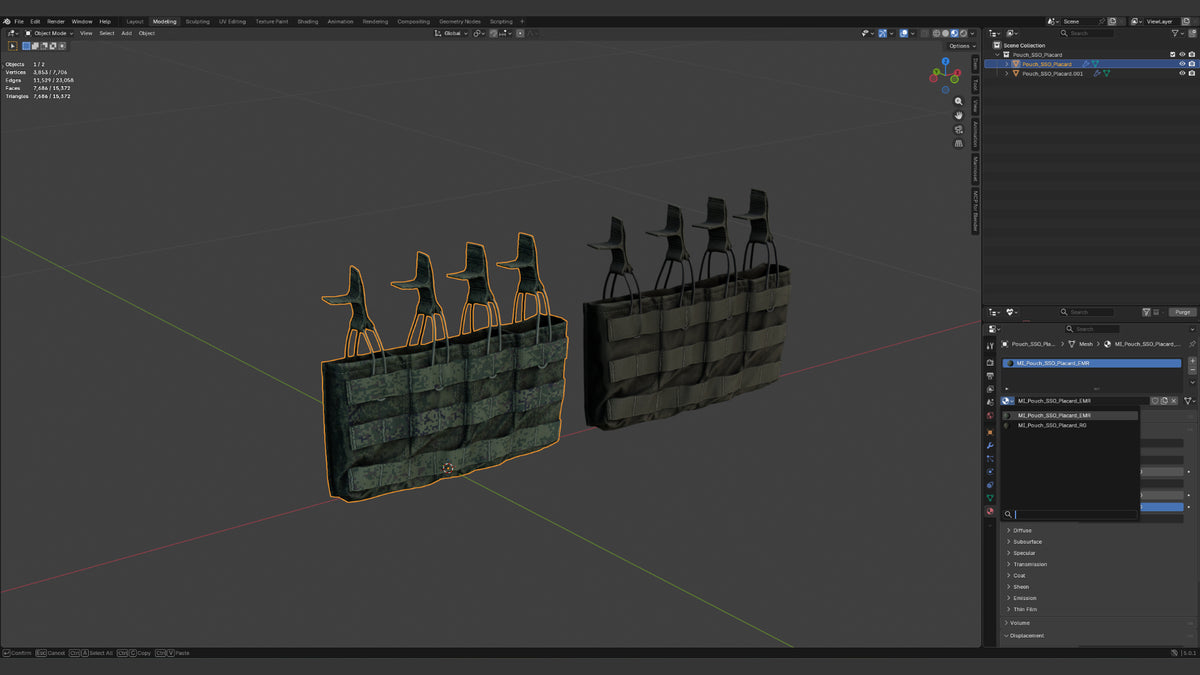
Task: Switch to the Sculpting workspace tab
Action: pyautogui.click(x=197, y=21)
